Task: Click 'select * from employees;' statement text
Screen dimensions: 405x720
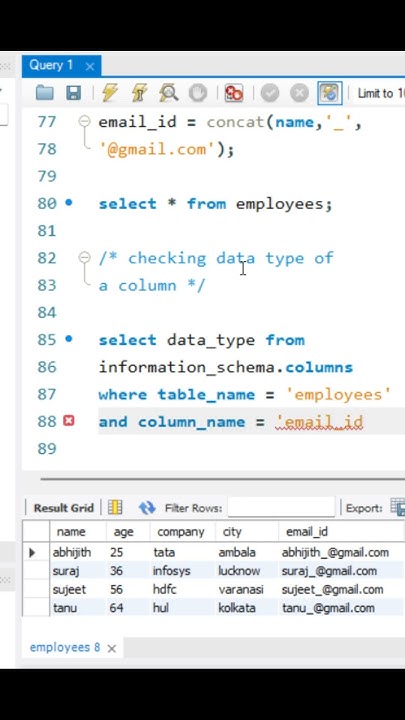Action: pyautogui.click(x=215, y=203)
